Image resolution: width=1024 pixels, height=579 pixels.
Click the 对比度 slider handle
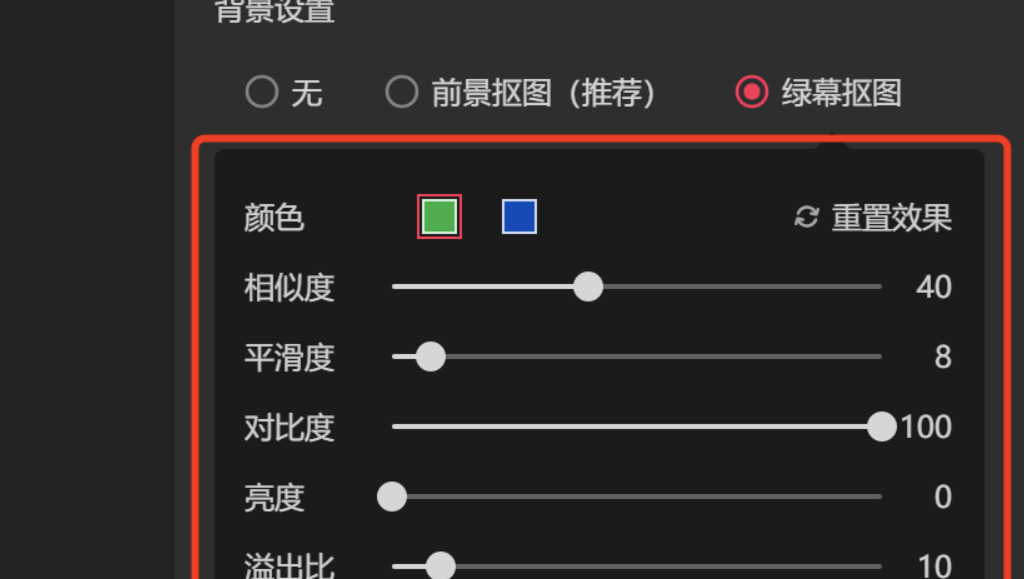pos(881,427)
